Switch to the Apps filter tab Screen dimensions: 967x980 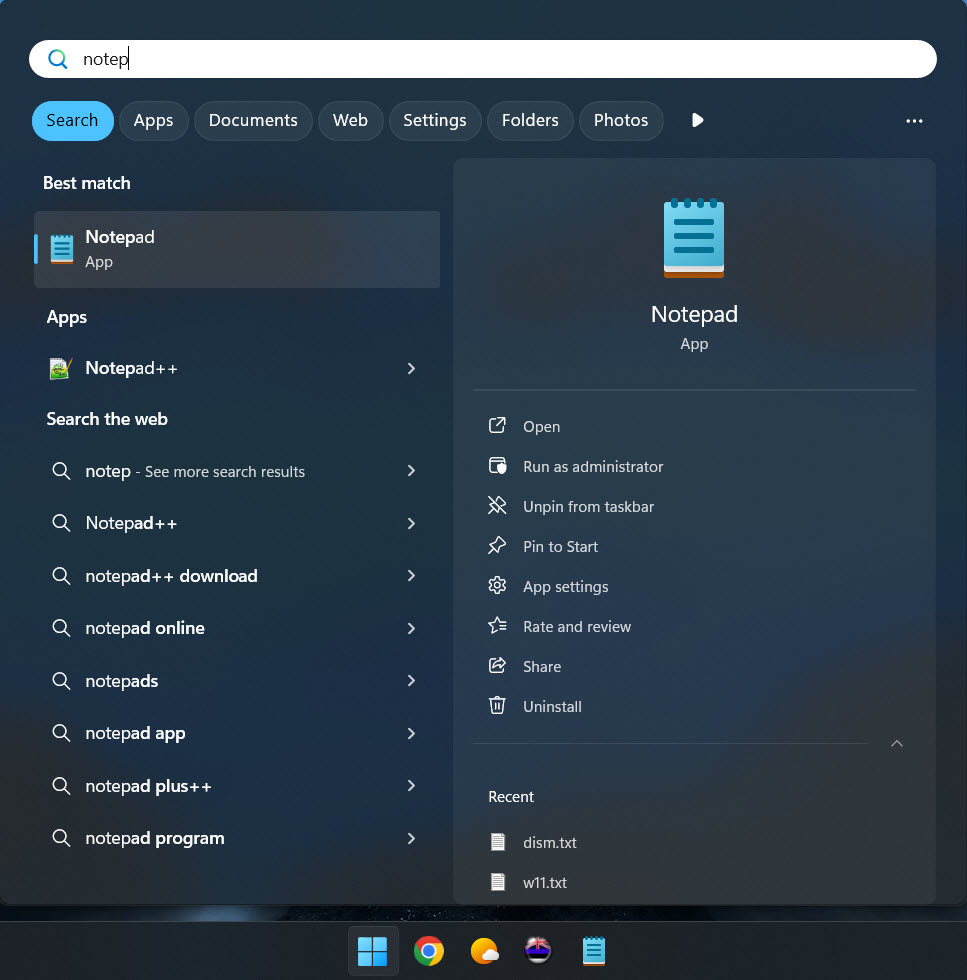point(154,121)
